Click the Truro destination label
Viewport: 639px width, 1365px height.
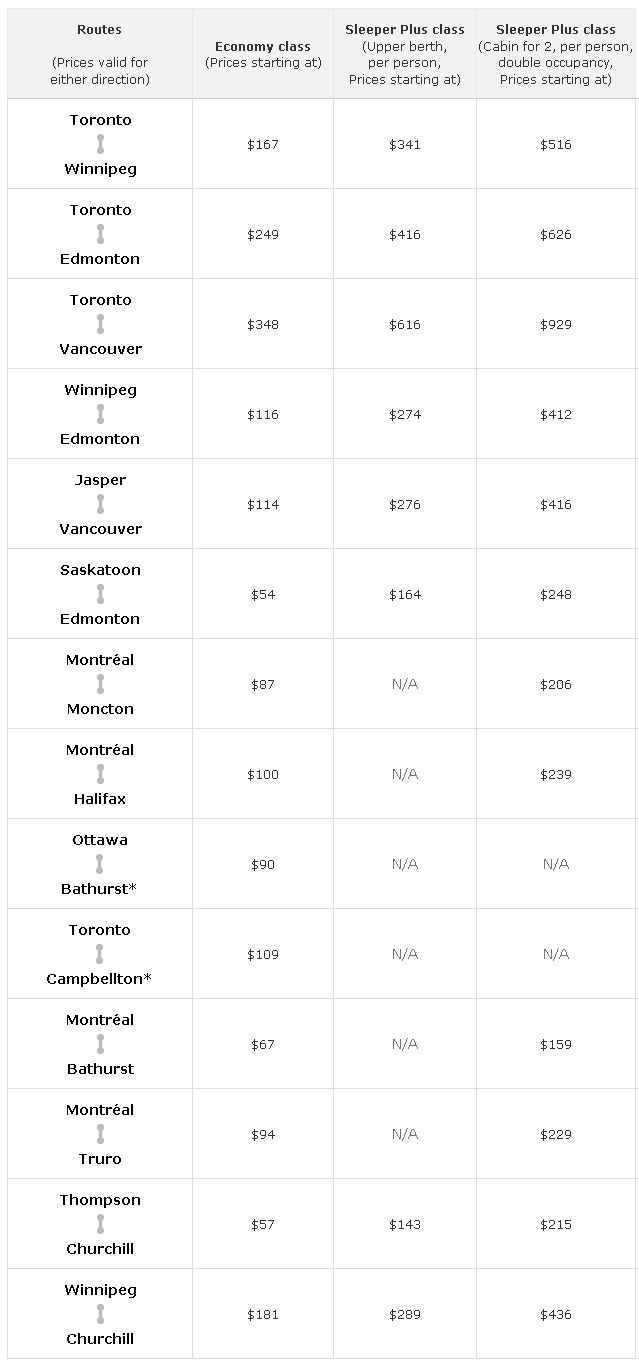(100, 1158)
